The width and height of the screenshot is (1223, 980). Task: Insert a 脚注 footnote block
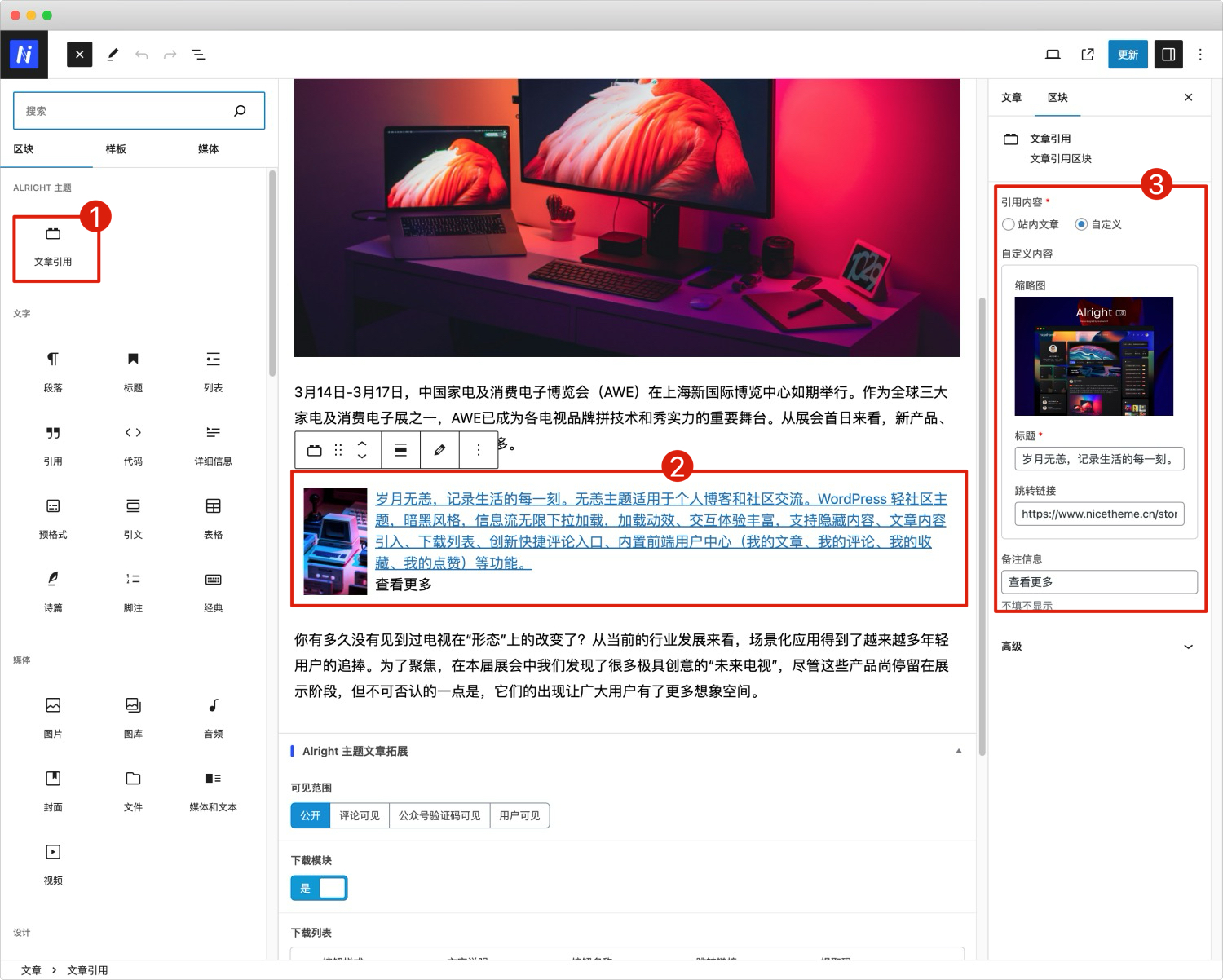[133, 592]
